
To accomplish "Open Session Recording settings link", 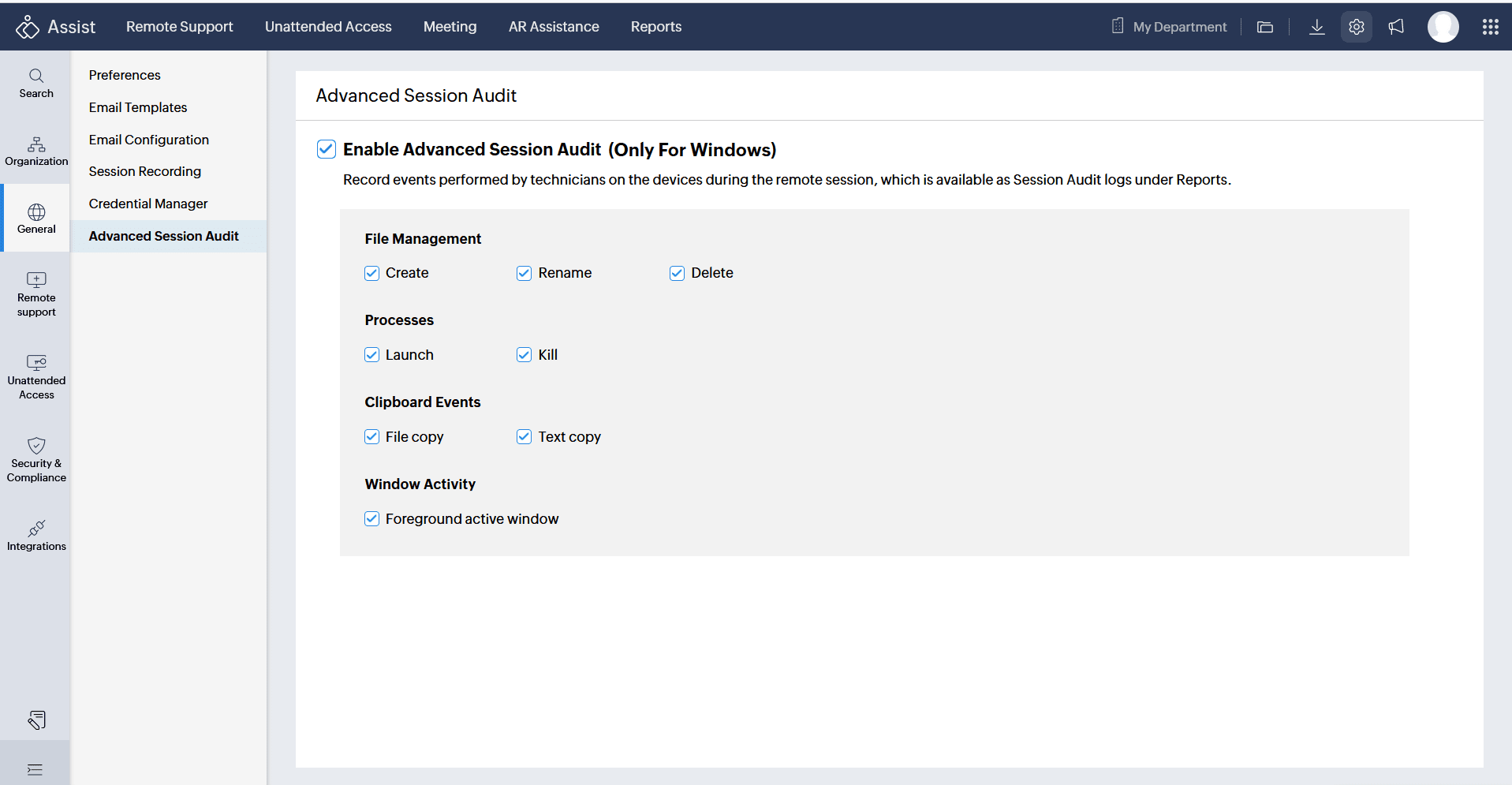I will (x=145, y=171).
